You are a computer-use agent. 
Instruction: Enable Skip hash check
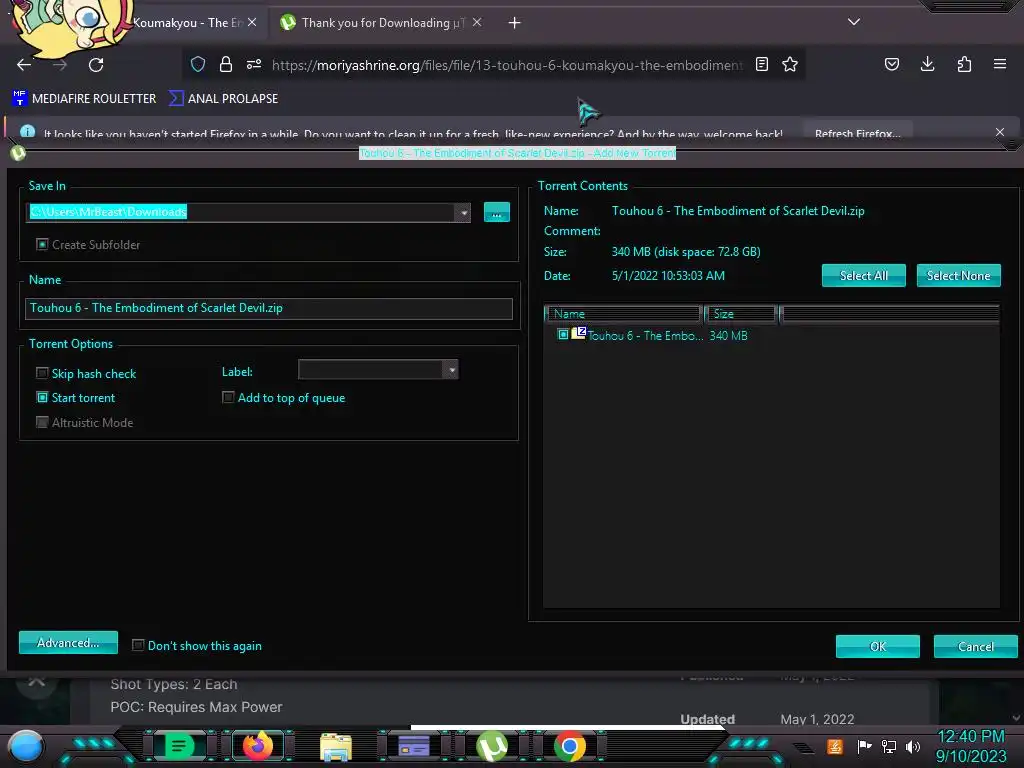(x=42, y=373)
